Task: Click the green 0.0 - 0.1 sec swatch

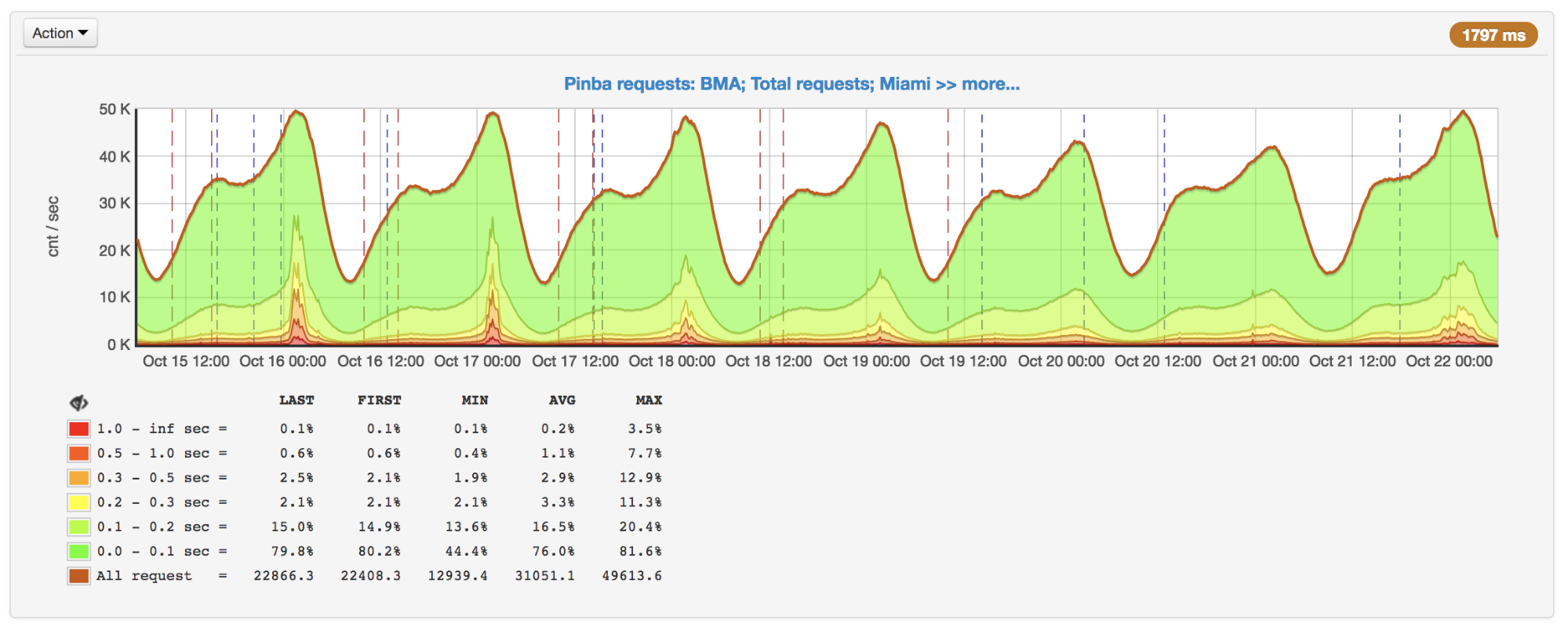Action: (x=78, y=551)
